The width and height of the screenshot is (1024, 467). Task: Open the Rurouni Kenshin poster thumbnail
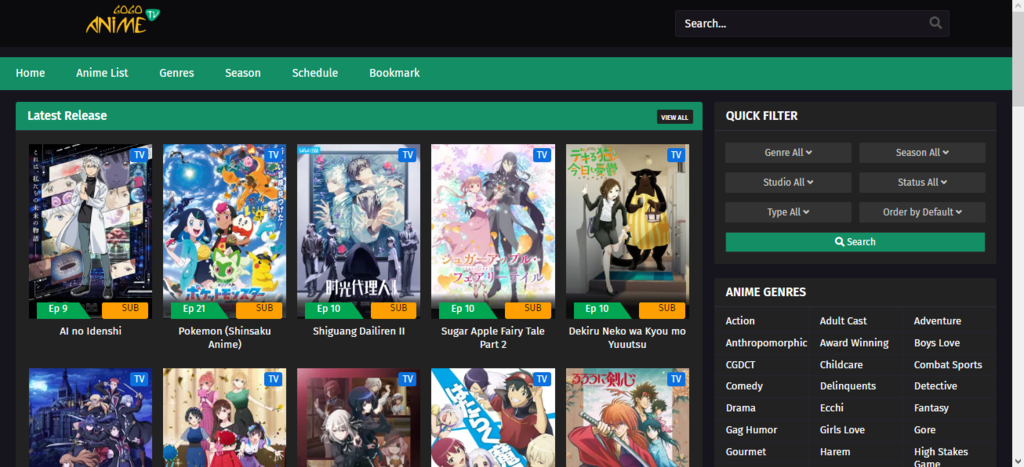[x=627, y=417]
